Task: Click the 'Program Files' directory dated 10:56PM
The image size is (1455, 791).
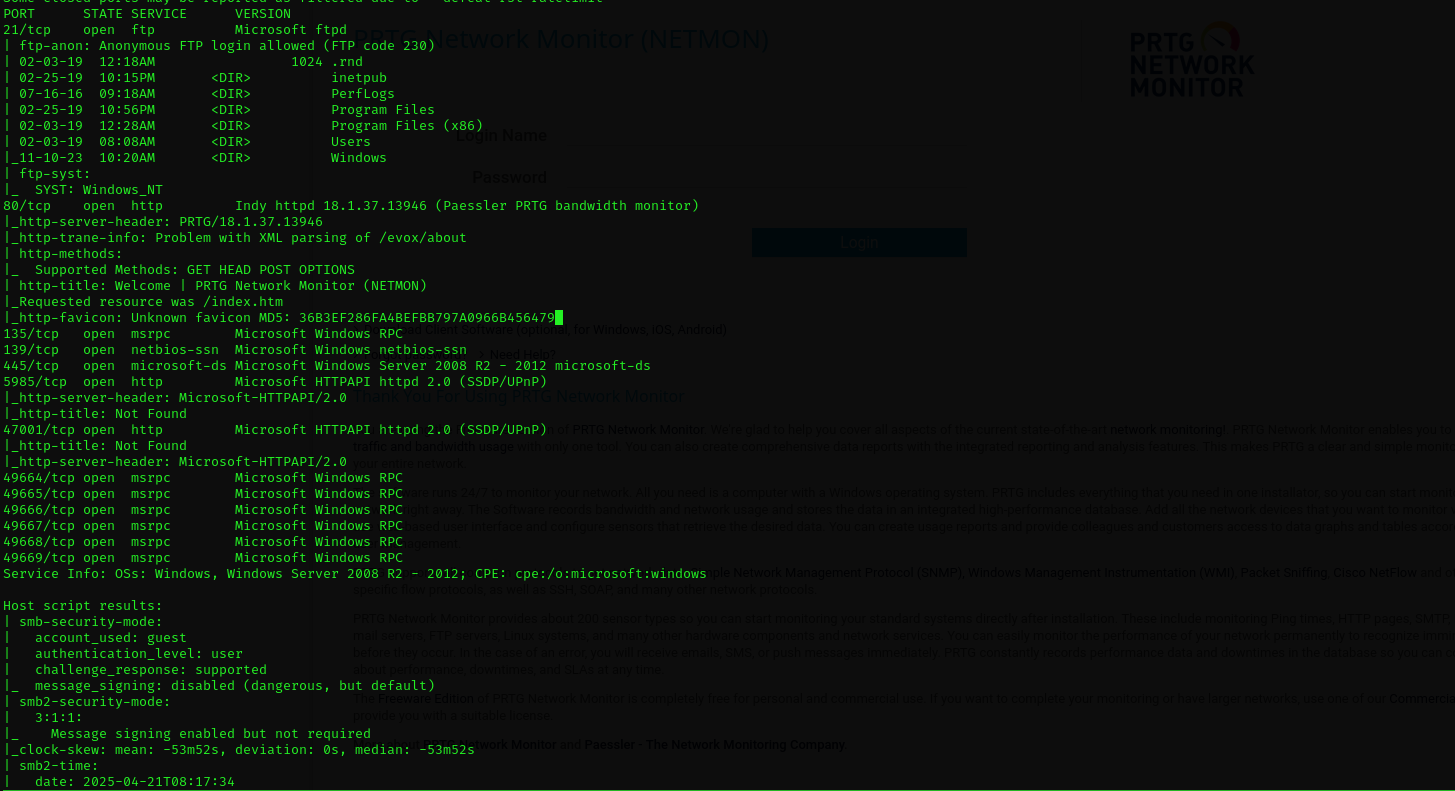Action: pyautogui.click(x=383, y=110)
